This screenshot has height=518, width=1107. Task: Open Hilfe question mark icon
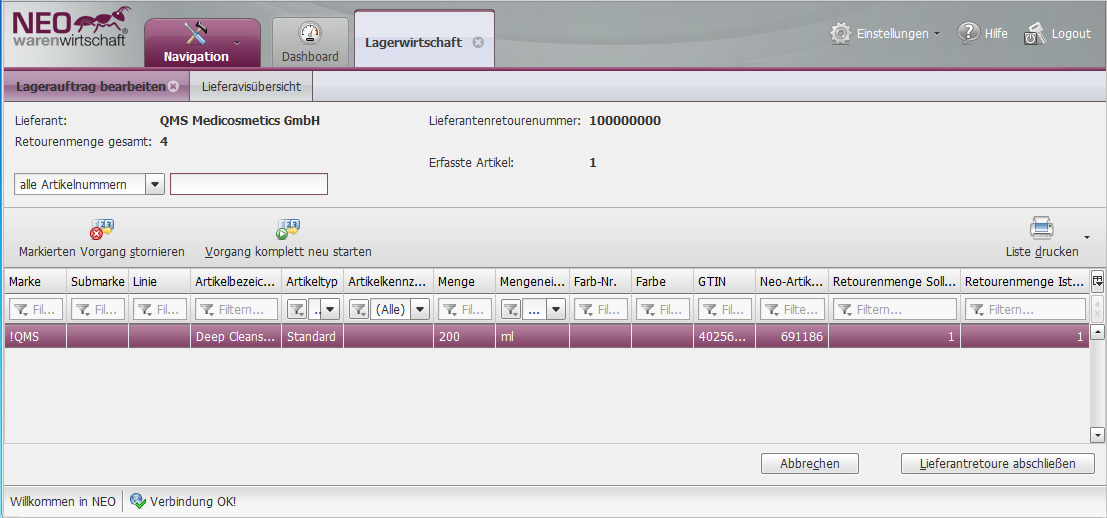pos(968,32)
